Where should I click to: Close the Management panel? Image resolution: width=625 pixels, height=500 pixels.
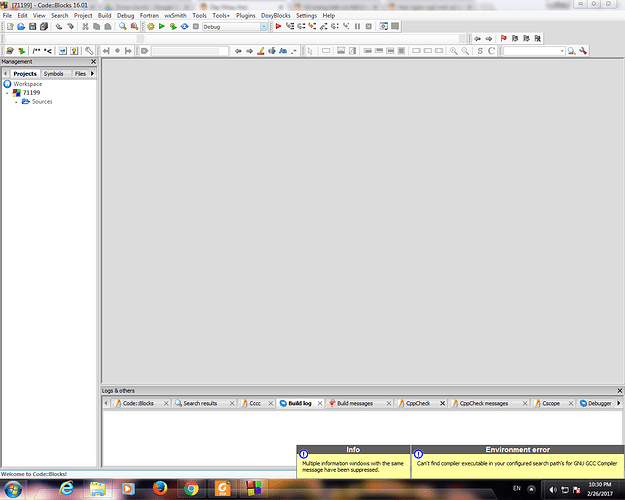click(x=93, y=61)
